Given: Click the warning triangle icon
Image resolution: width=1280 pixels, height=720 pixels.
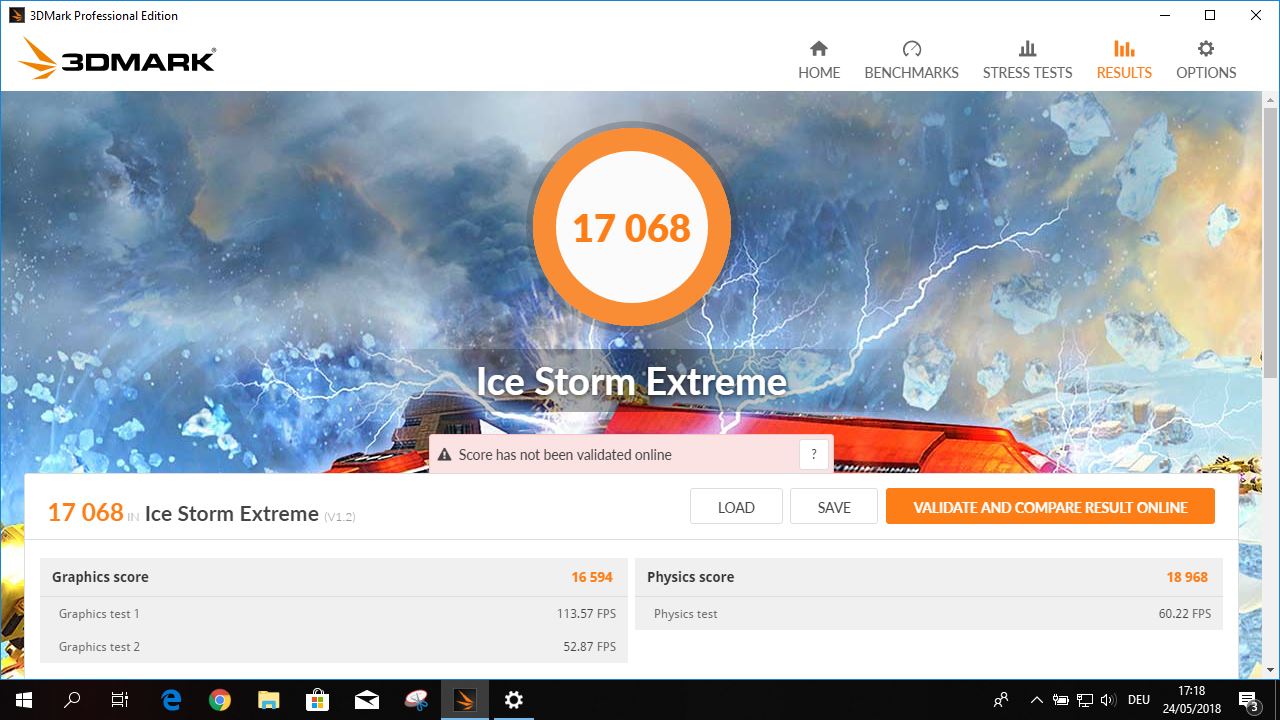Looking at the screenshot, I should pos(445,455).
